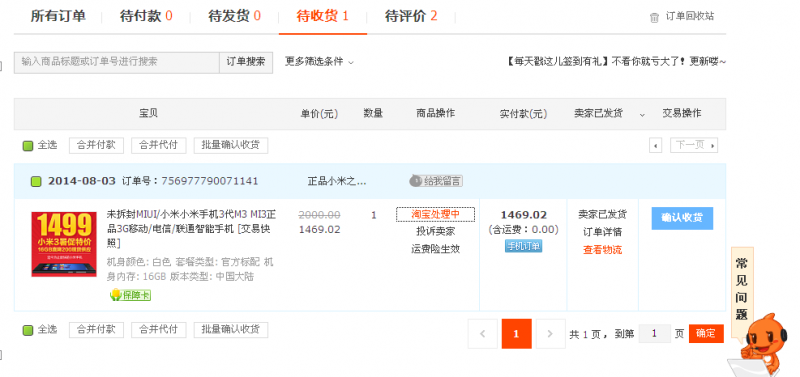Click the 保障卡 badge icon
This screenshot has width=800, height=377.
[130, 295]
